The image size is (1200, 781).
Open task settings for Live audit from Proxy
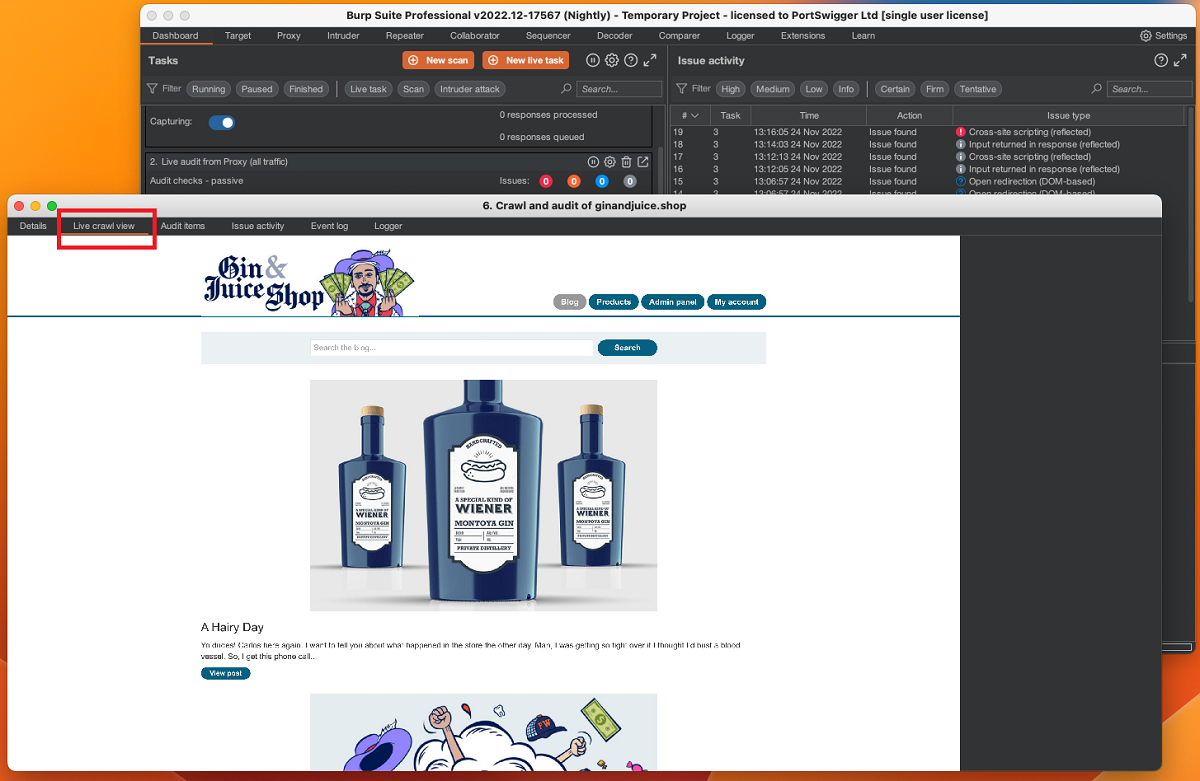pyautogui.click(x=610, y=161)
